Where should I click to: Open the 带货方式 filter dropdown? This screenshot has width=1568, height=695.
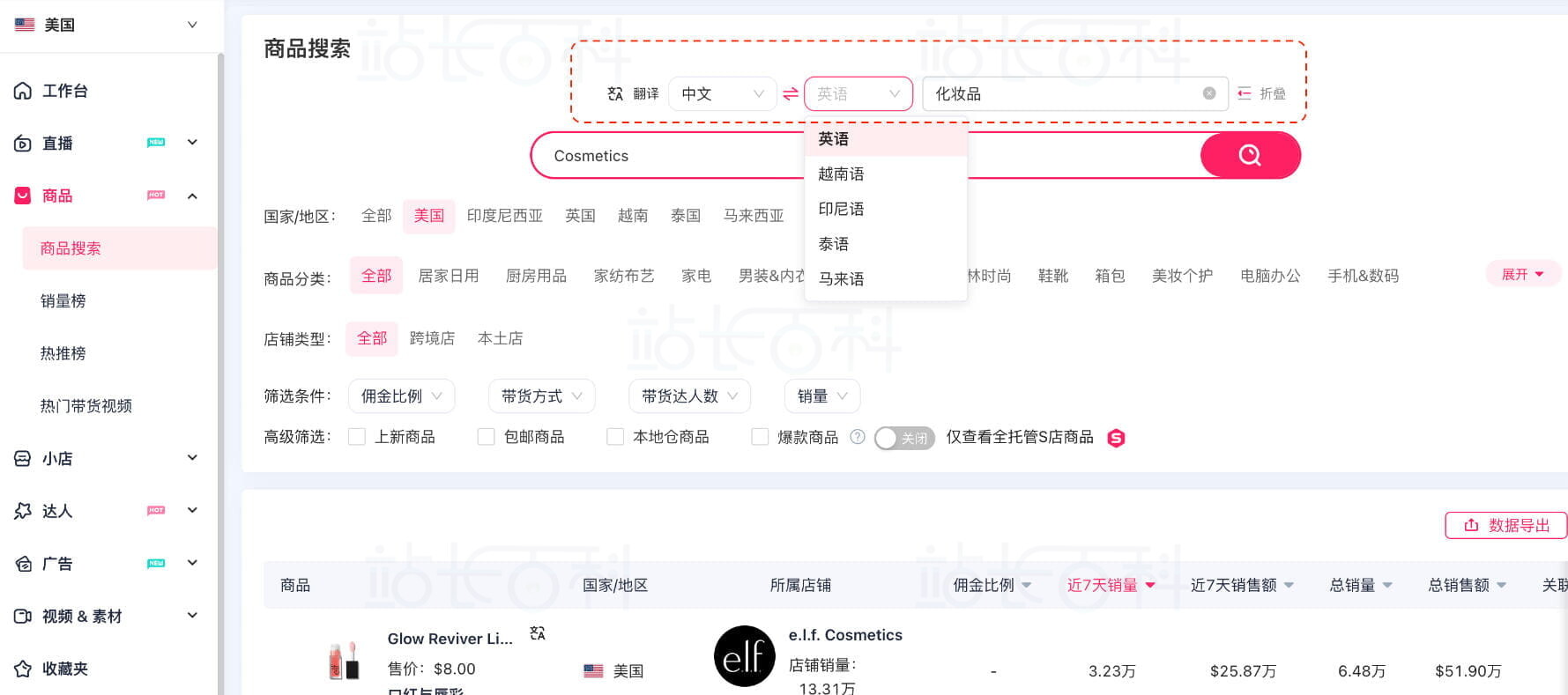point(542,396)
